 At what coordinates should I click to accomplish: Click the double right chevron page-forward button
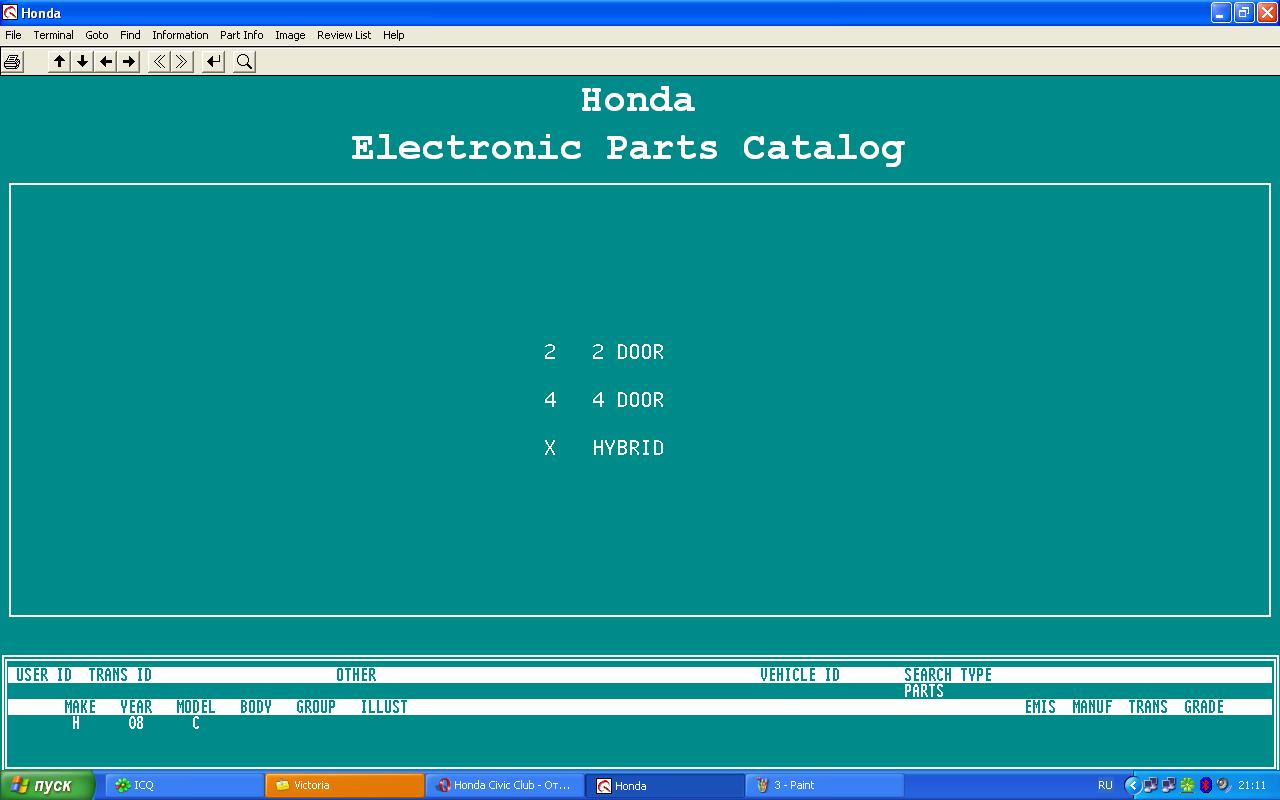182,62
